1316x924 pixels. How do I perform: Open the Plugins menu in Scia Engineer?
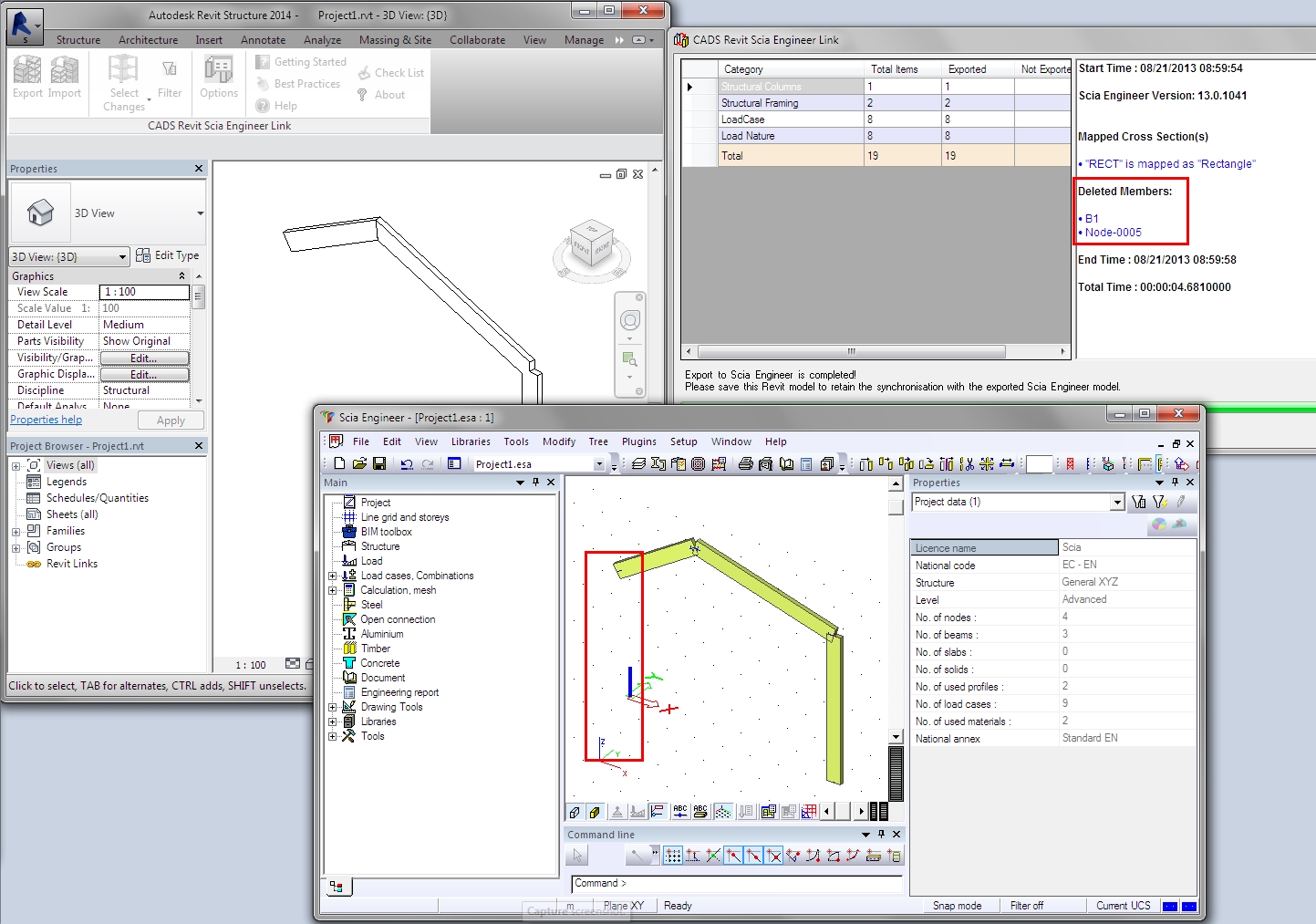pyautogui.click(x=638, y=441)
